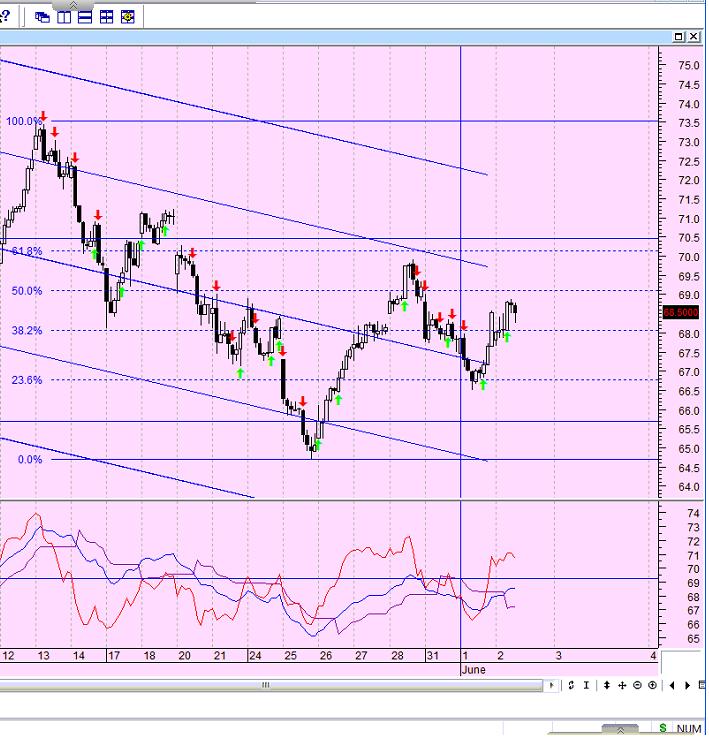Tile chart windows horizontally
The width and height of the screenshot is (709, 737).
tap(85, 17)
